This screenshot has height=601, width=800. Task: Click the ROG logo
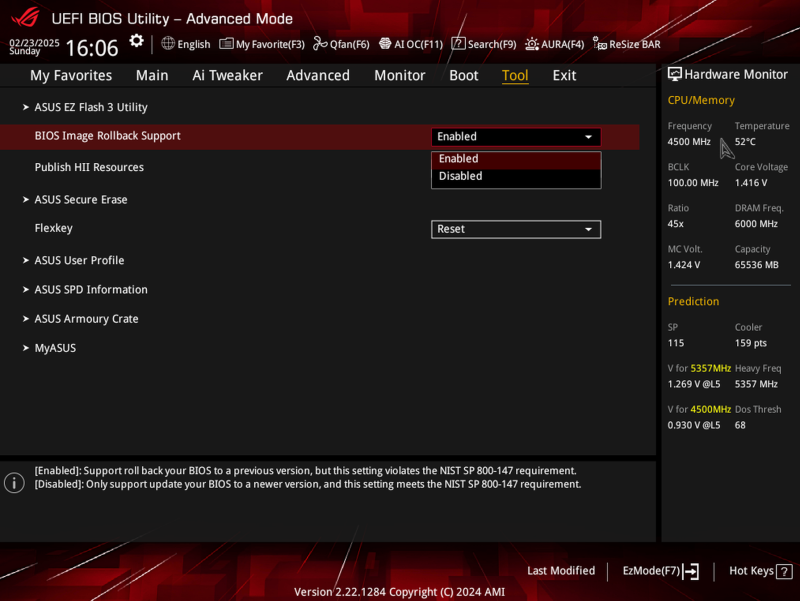click(26, 17)
